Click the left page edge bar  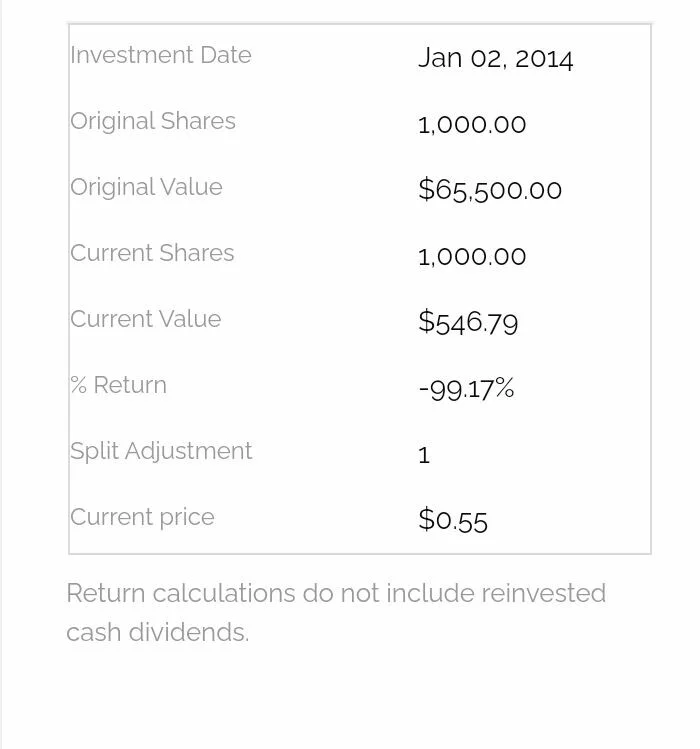click(x=1, y=374)
